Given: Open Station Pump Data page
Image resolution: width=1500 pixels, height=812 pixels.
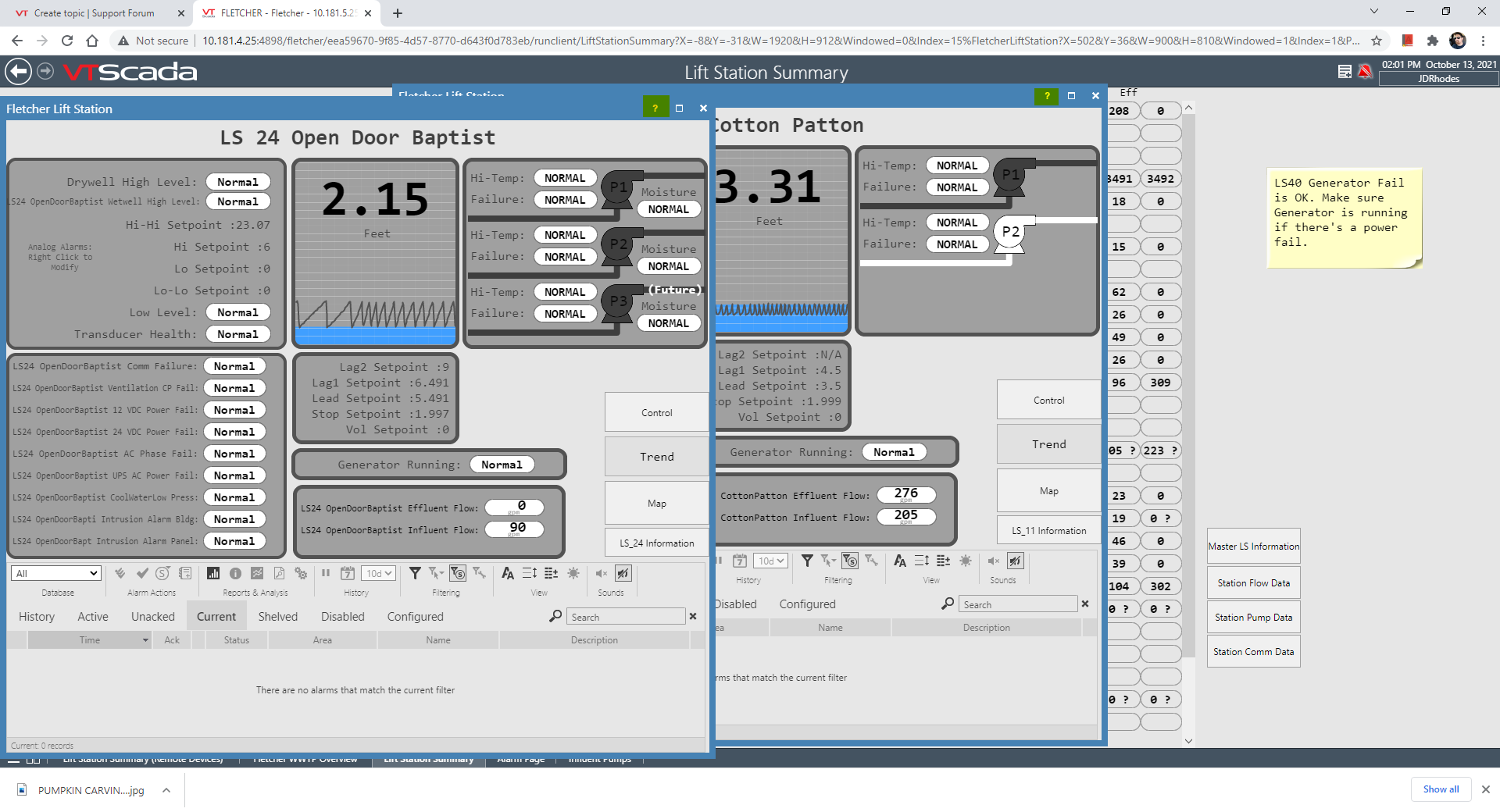Looking at the screenshot, I should point(1253,618).
